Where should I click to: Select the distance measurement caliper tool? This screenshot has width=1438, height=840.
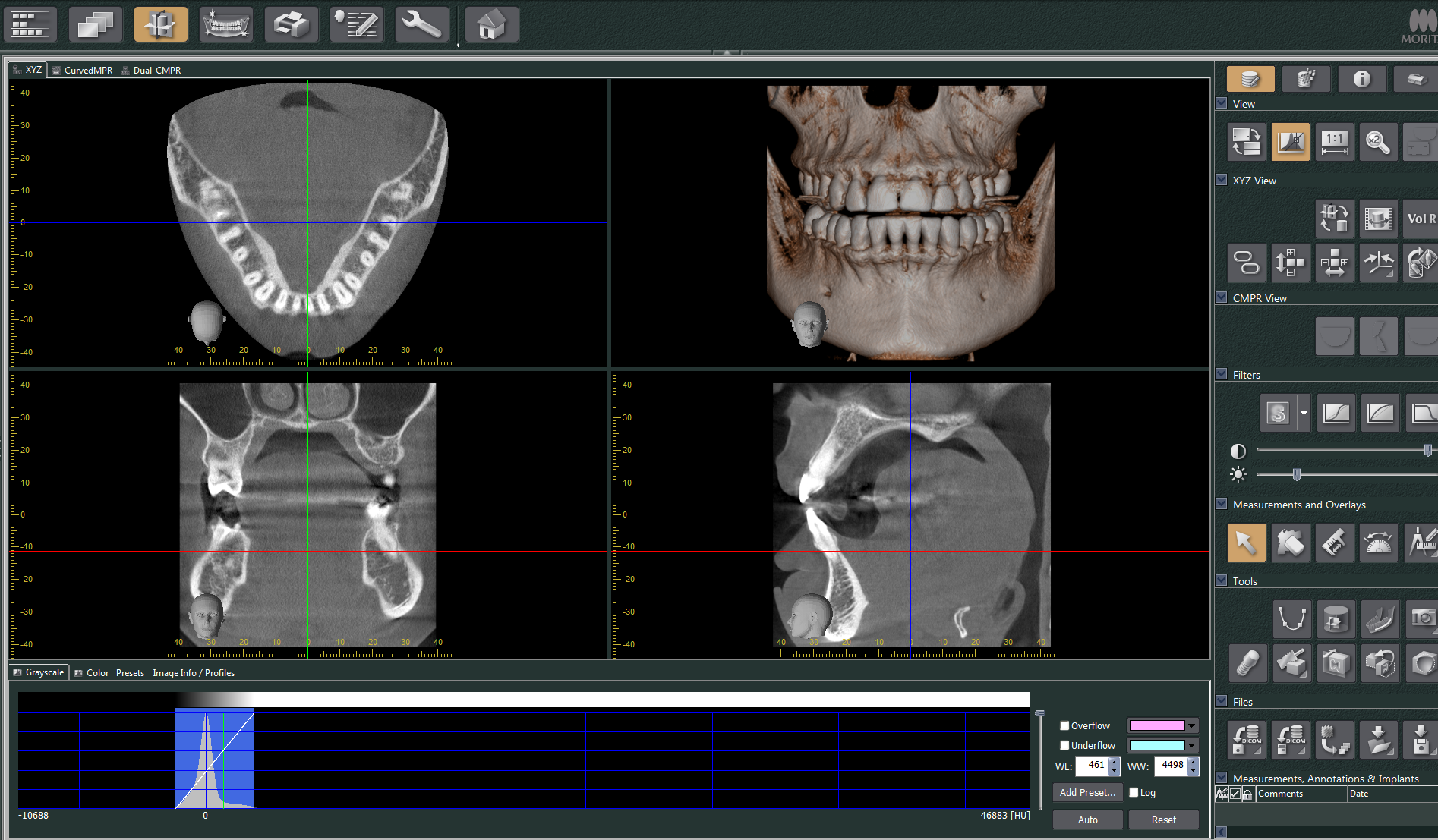pos(1334,543)
